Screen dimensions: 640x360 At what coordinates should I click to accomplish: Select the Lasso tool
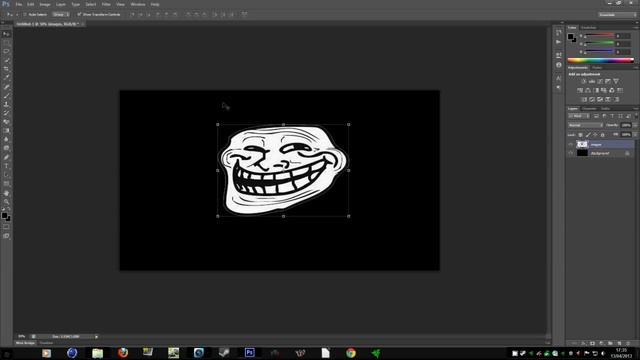click(6, 51)
